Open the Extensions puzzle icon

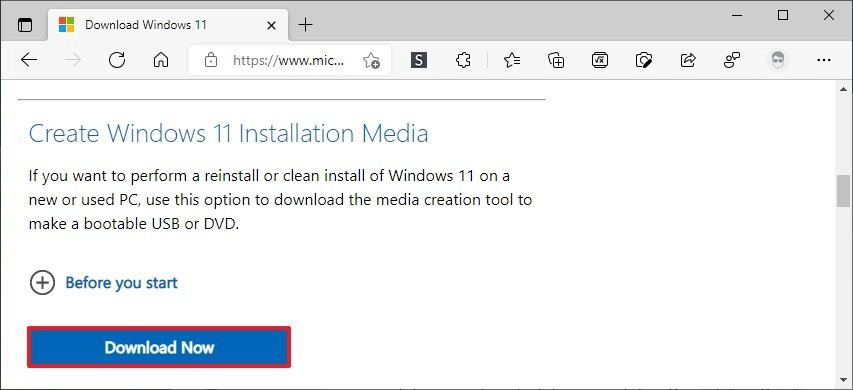(463, 60)
